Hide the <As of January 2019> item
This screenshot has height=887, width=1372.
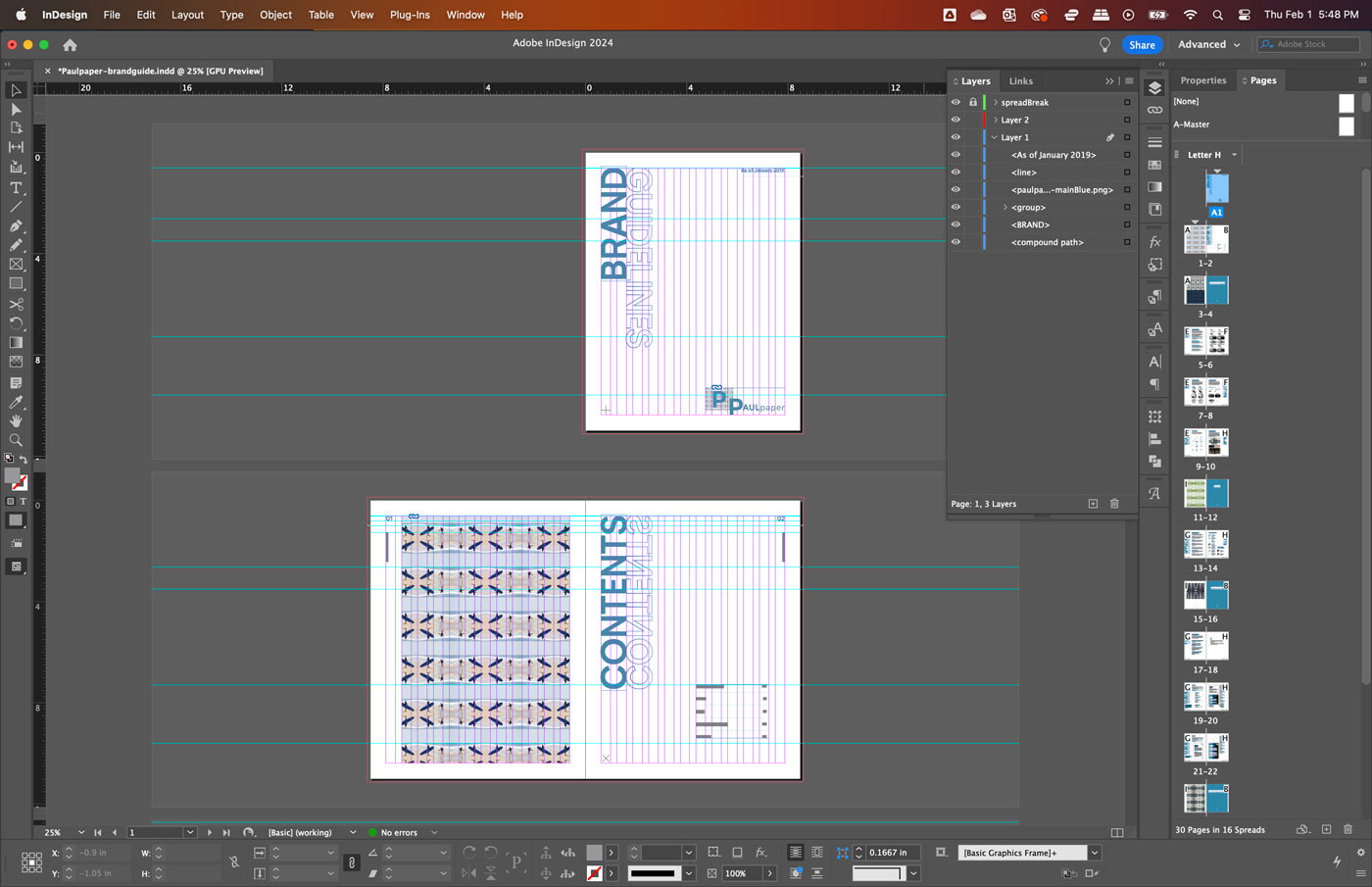[955, 155]
